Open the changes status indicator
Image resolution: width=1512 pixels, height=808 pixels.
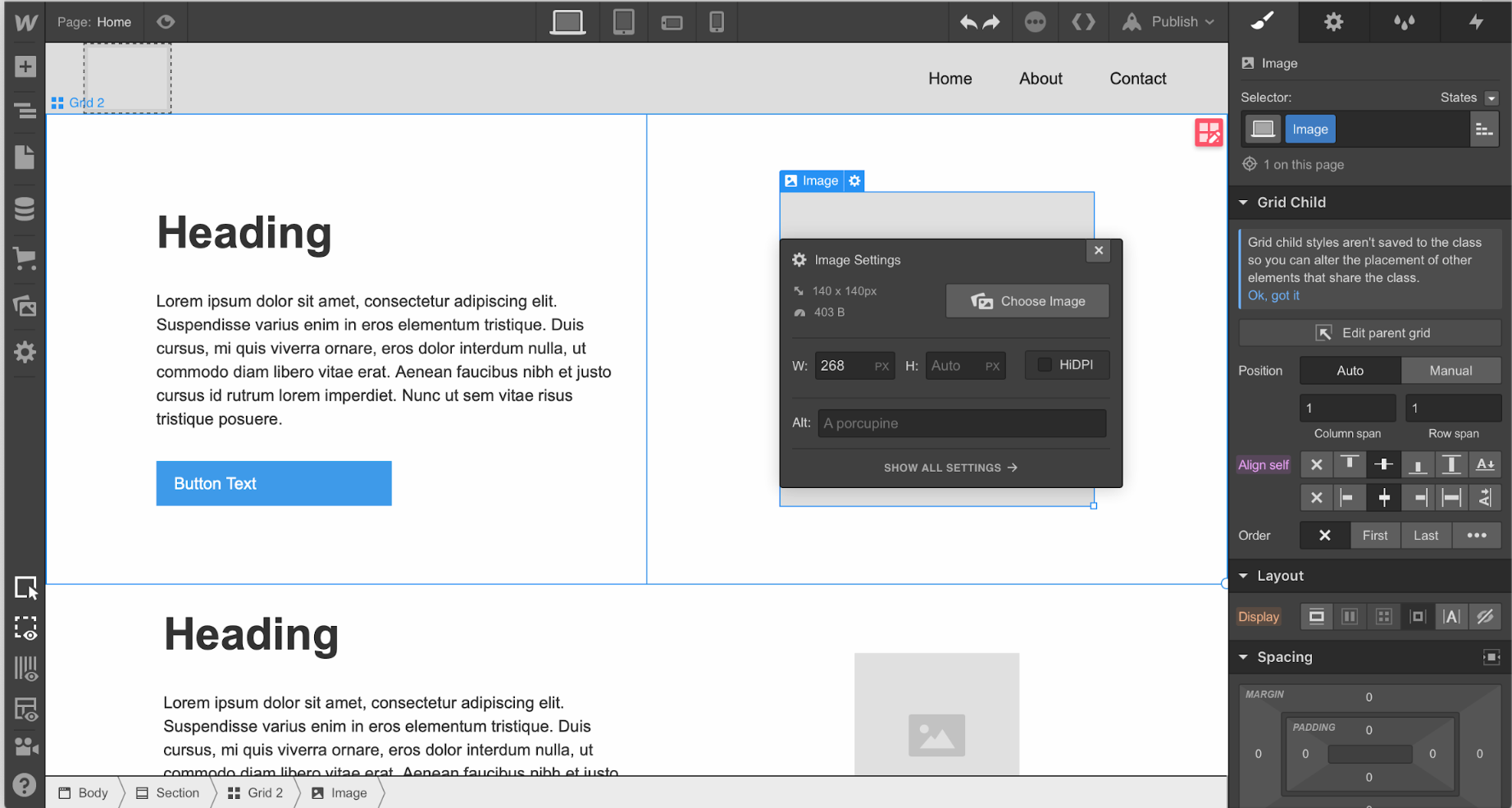[x=1036, y=22]
